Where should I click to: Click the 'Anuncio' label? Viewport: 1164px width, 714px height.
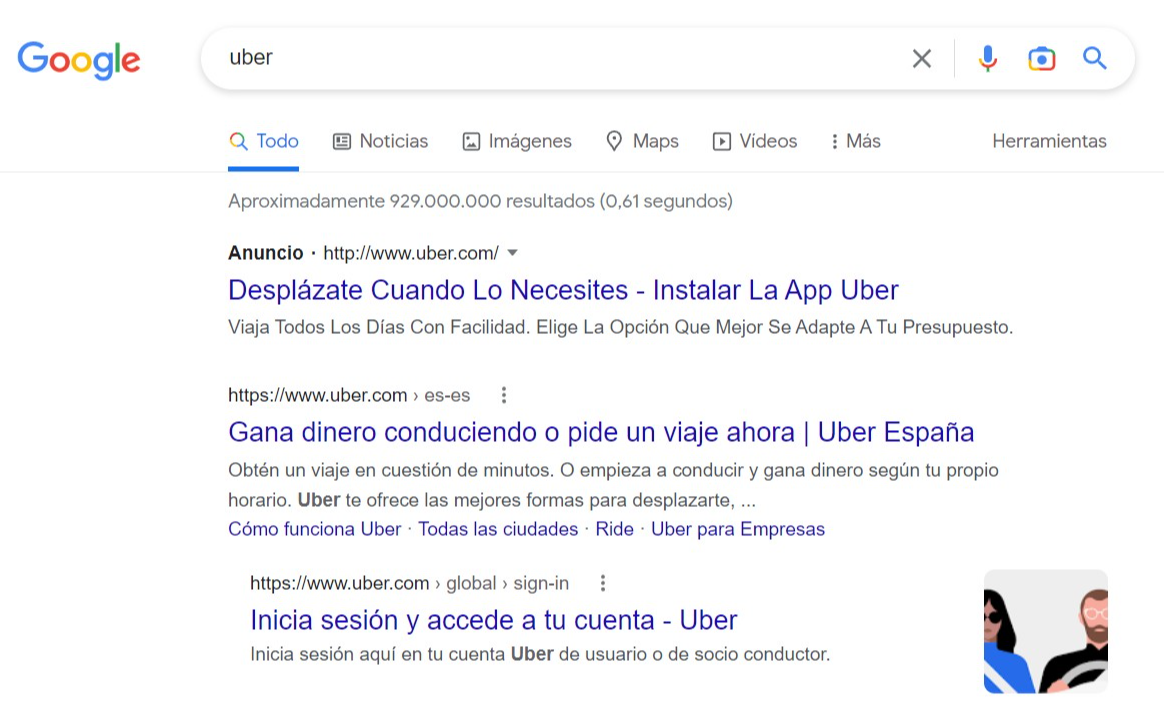tap(266, 253)
